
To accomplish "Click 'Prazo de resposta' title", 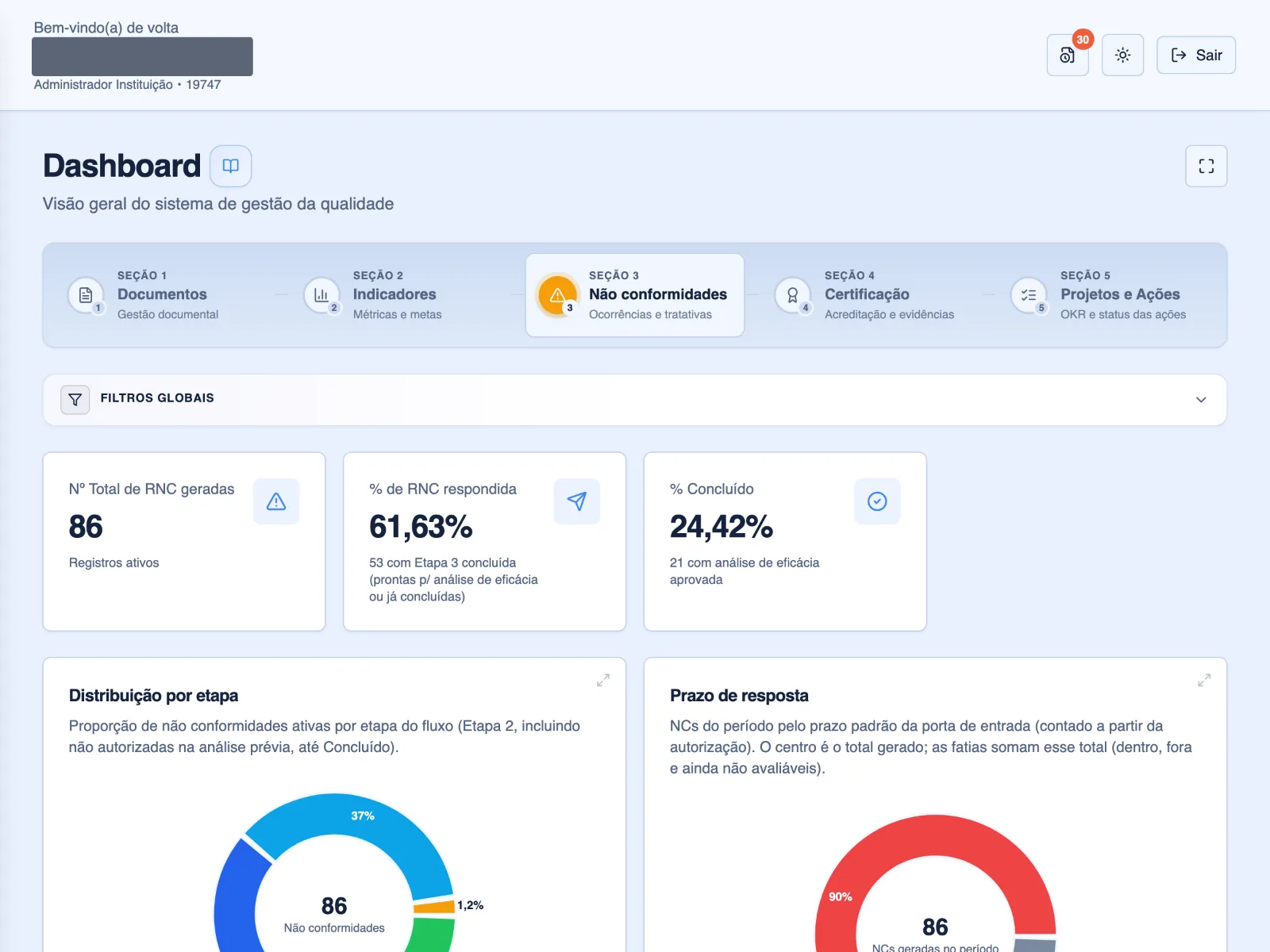I will pyautogui.click(x=739, y=696).
